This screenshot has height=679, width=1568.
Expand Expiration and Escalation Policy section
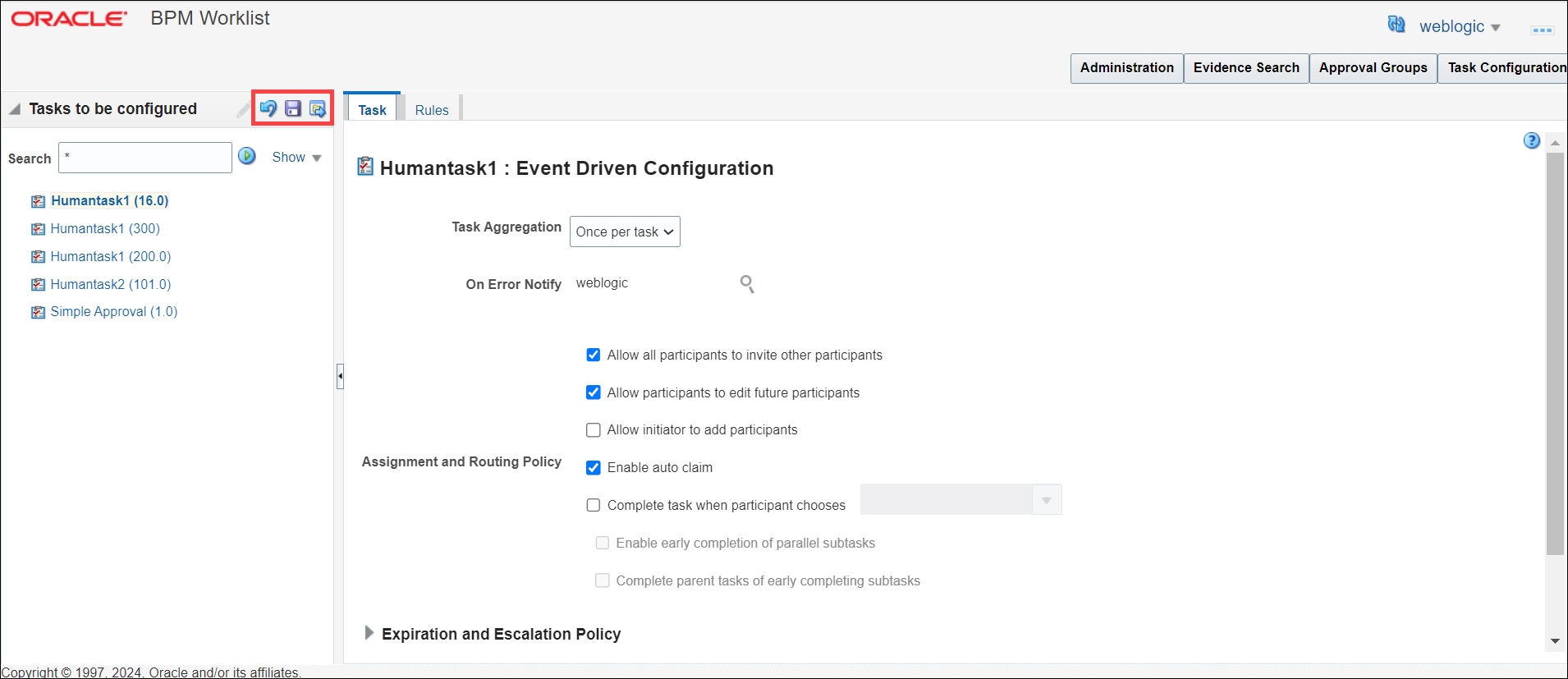click(x=369, y=633)
